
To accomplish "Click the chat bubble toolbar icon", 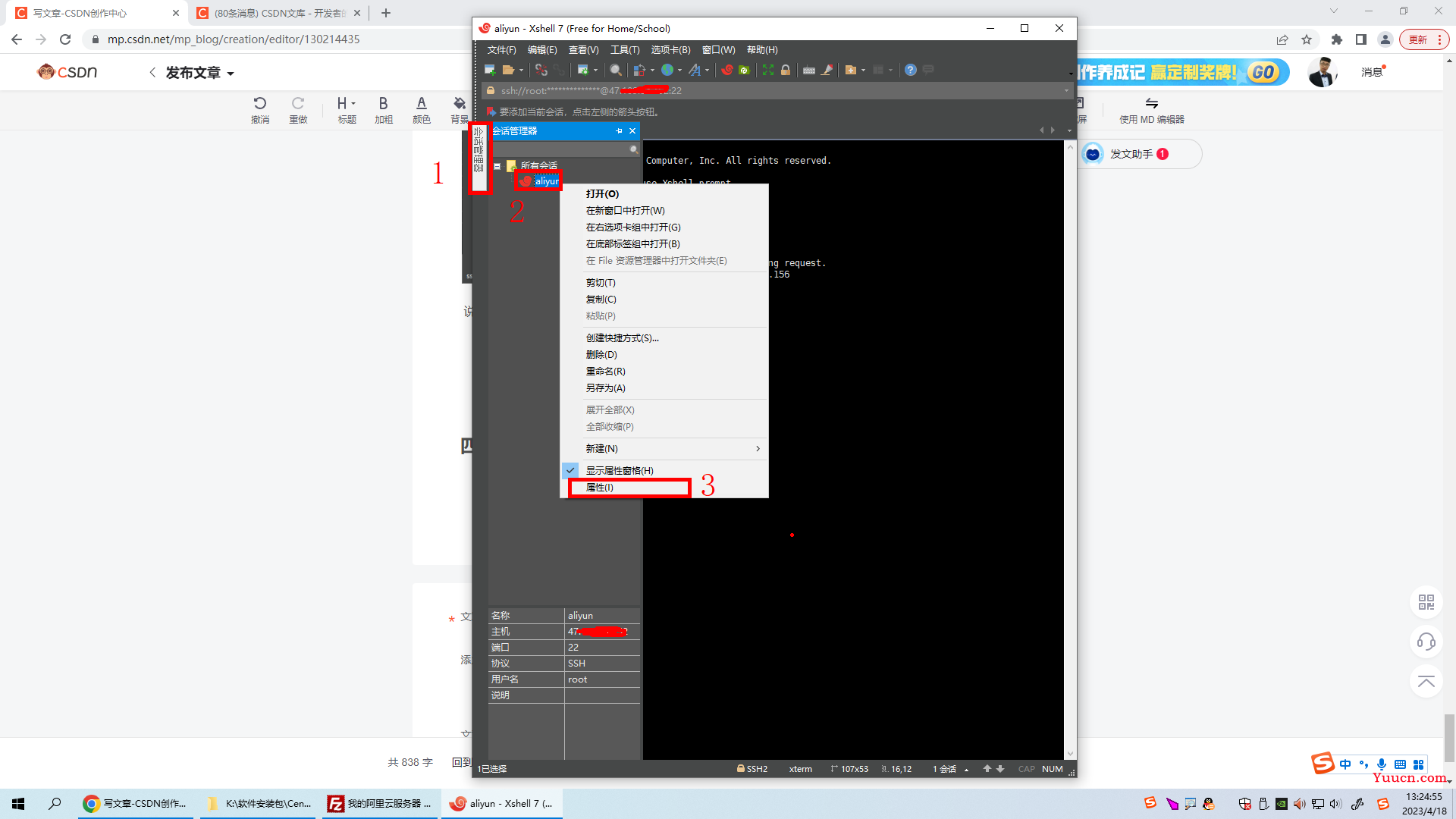I will [928, 70].
